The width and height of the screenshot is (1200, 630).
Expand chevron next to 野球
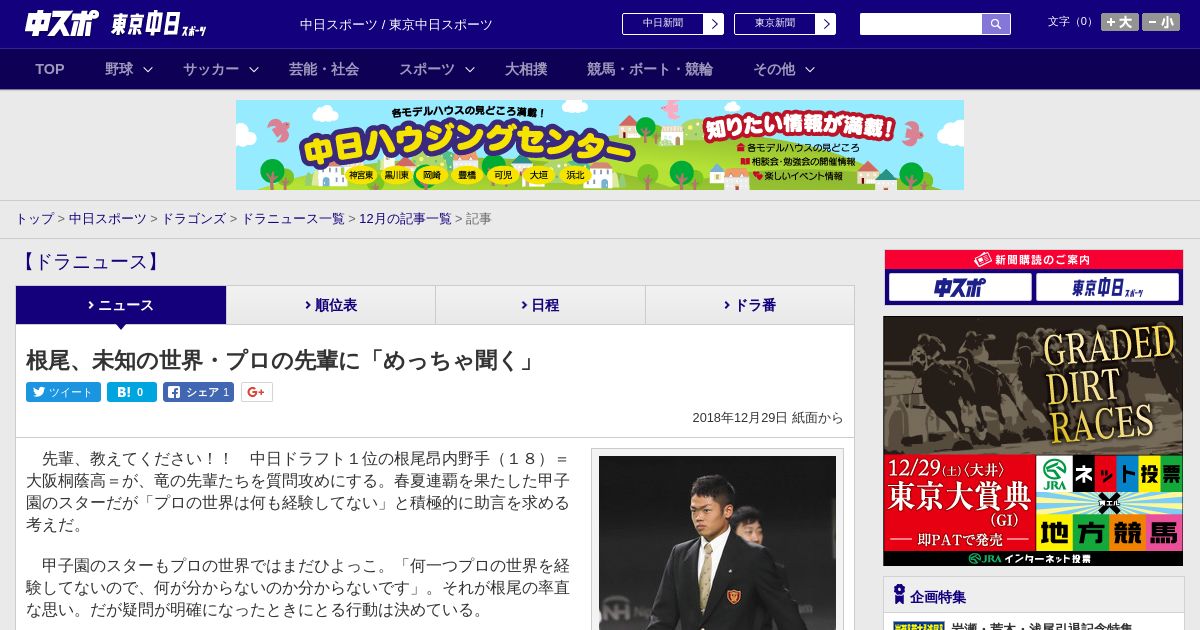click(148, 69)
